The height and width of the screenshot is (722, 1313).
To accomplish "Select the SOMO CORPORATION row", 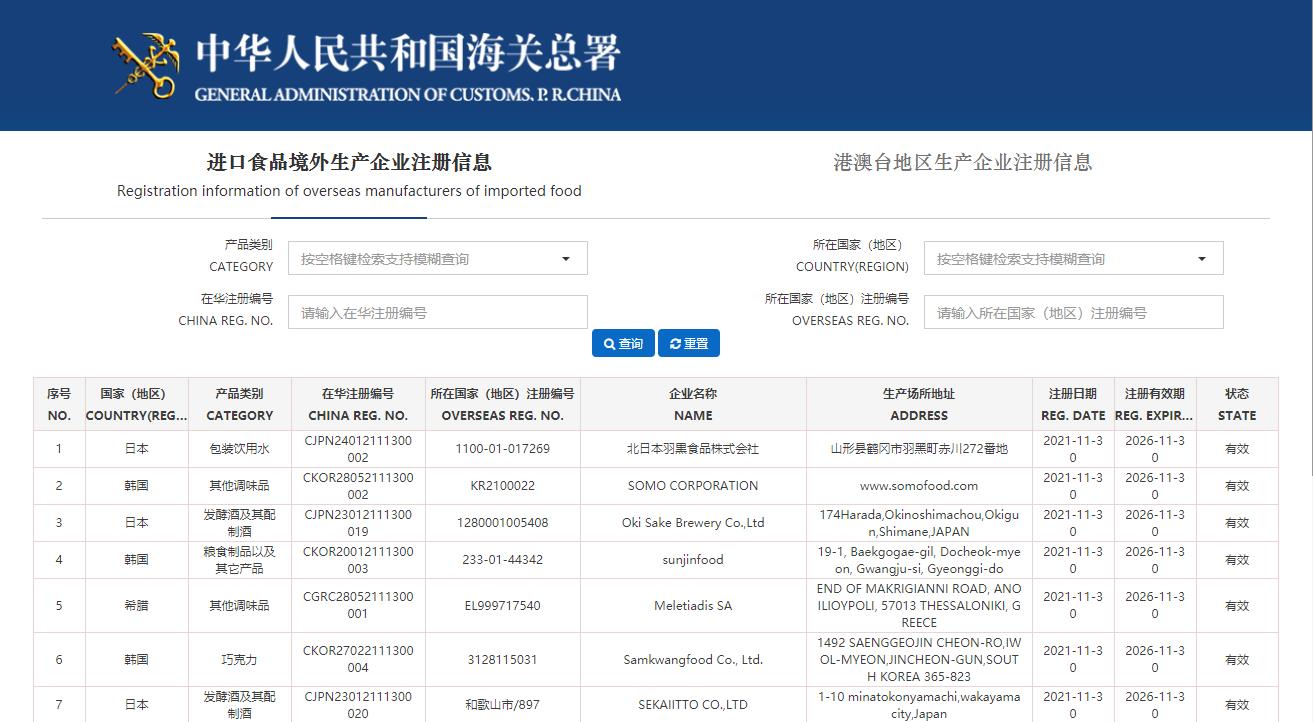I will click(692, 486).
